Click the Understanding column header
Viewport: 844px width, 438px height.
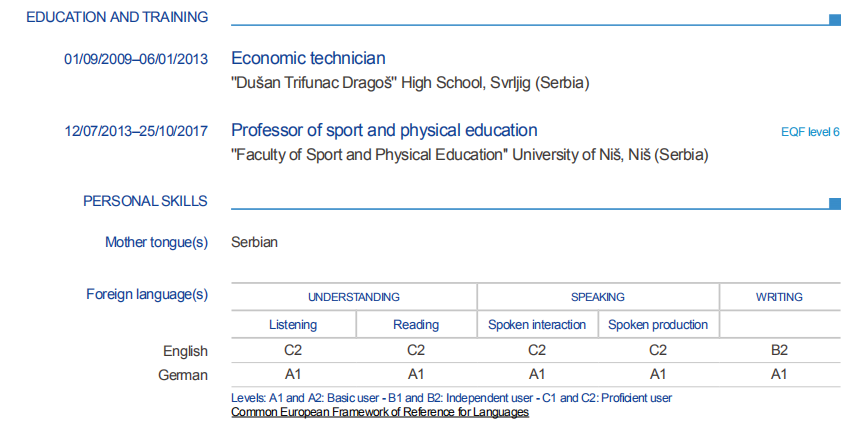(353, 297)
